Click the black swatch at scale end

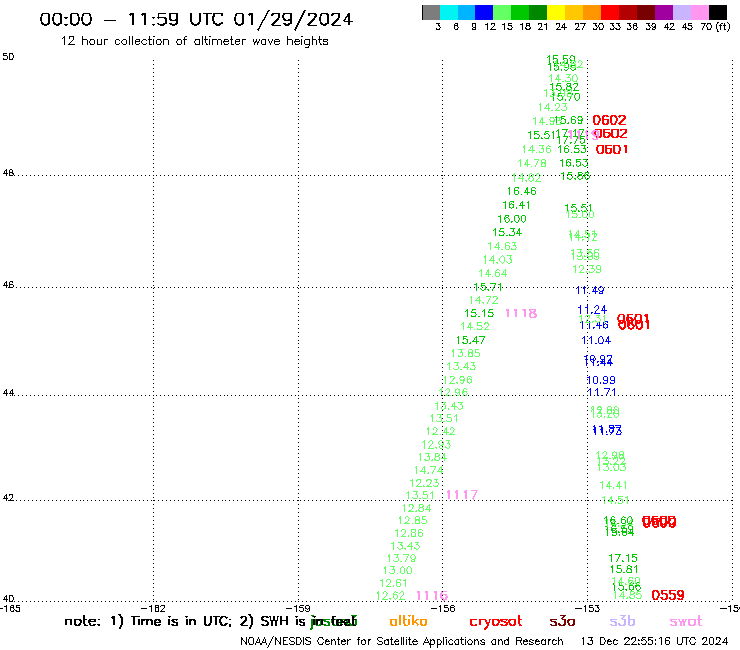point(718,12)
